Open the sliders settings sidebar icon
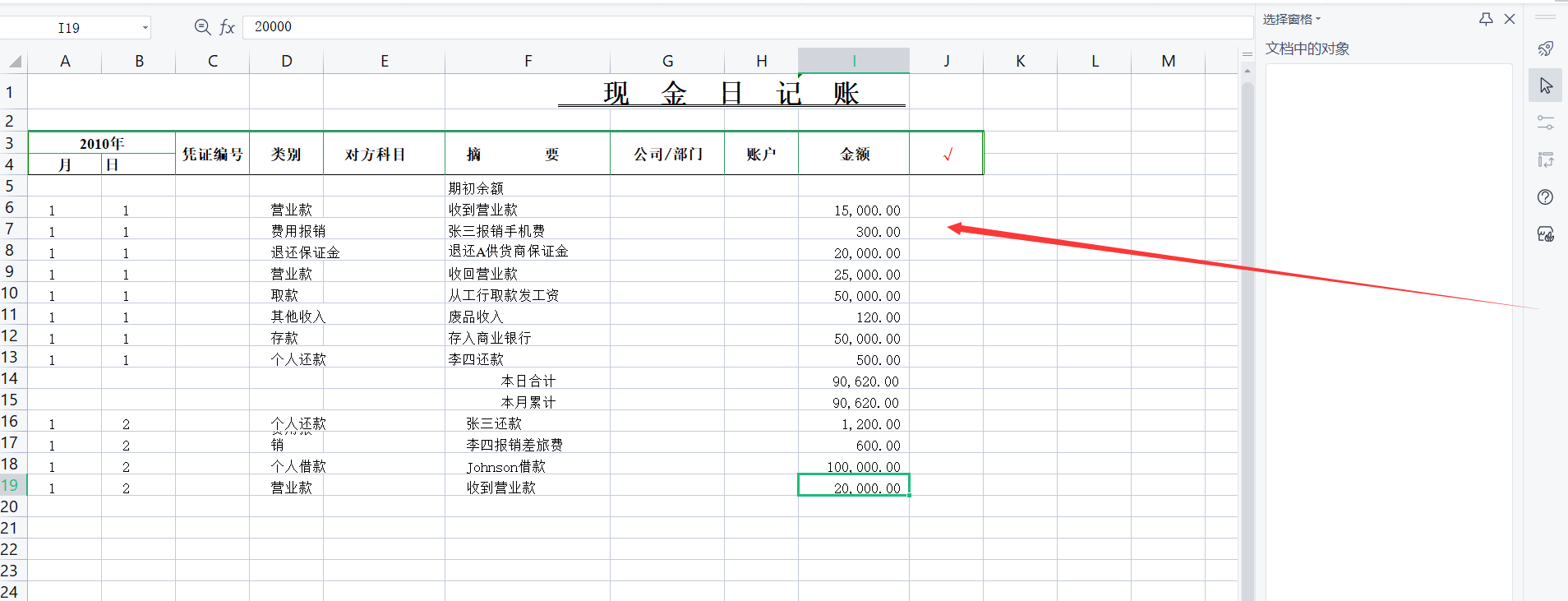1568x601 pixels. pos(1545,123)
